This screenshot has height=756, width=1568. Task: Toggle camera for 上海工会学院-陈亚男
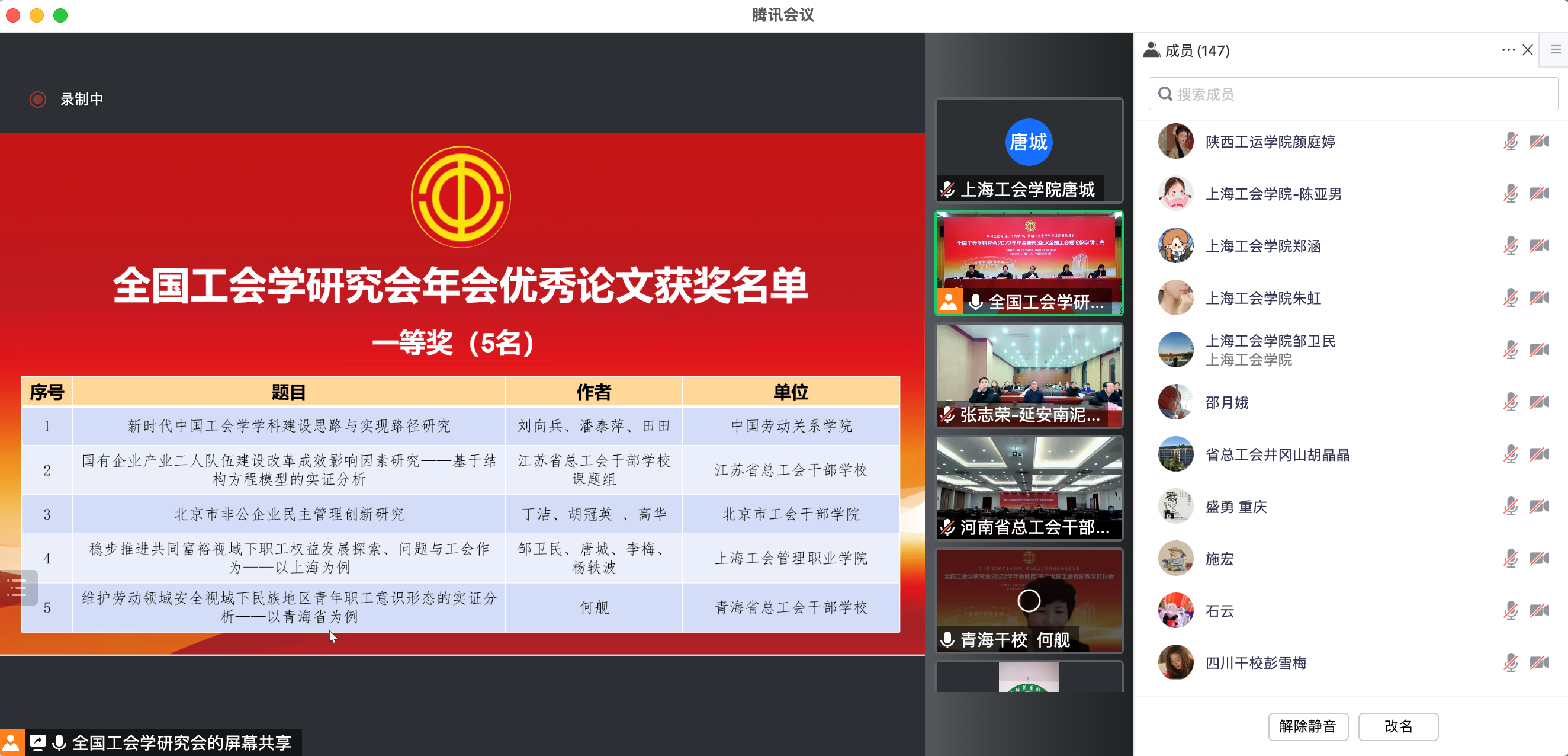pos(1540,194)
